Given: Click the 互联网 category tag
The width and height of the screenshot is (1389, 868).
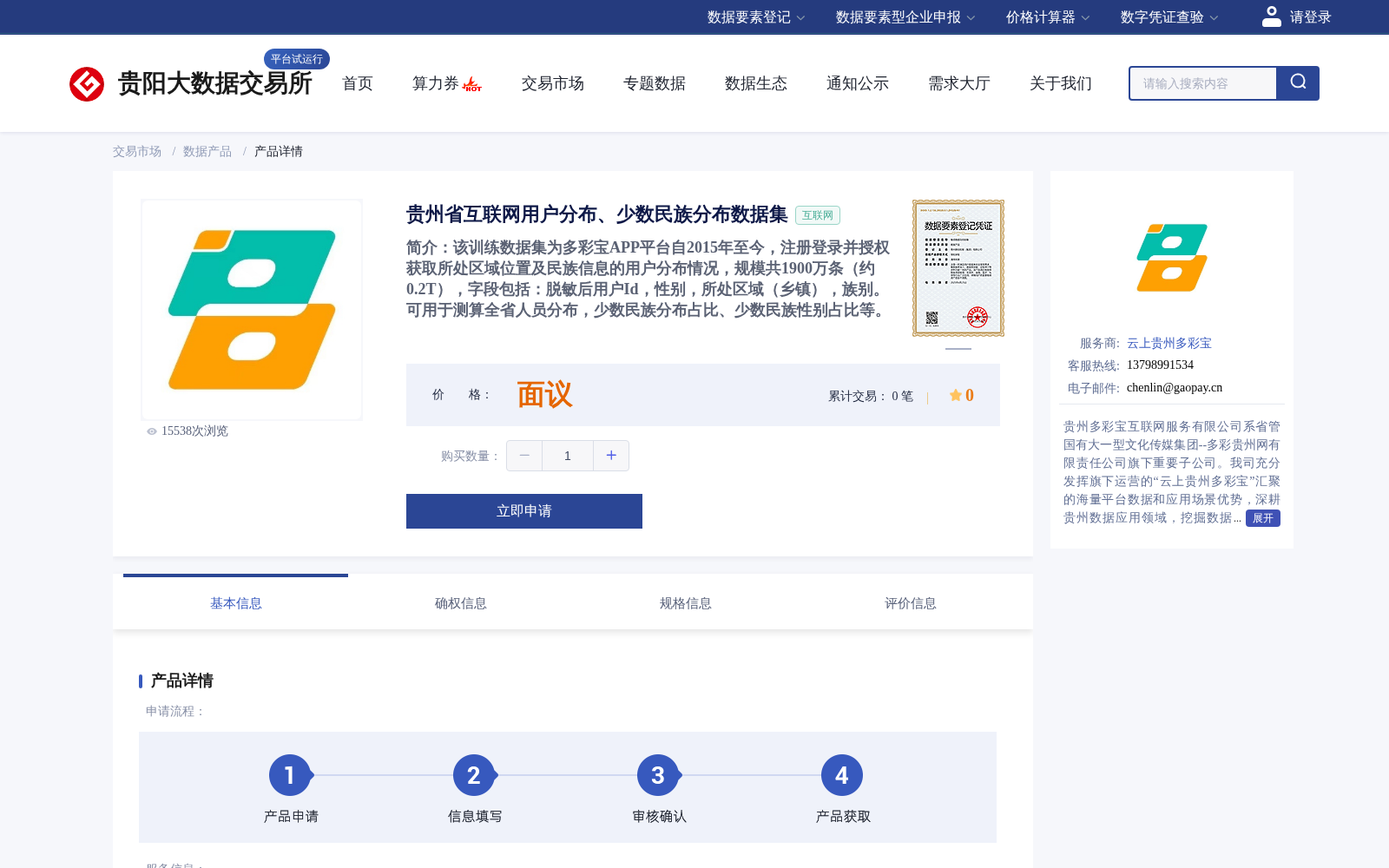Looking at the screenshot, I should [818, 215].
